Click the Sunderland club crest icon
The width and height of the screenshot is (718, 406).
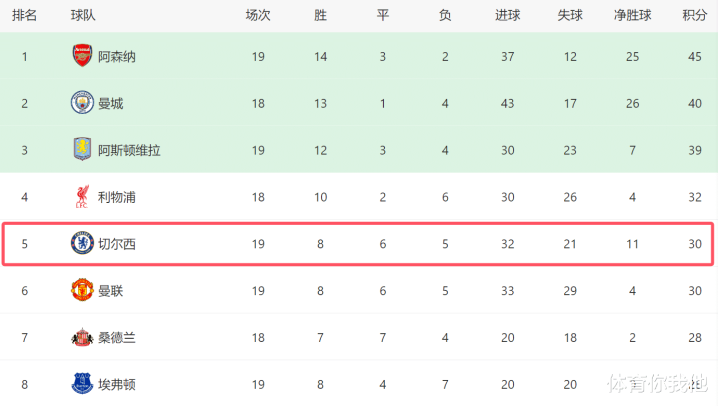(82, 338)
